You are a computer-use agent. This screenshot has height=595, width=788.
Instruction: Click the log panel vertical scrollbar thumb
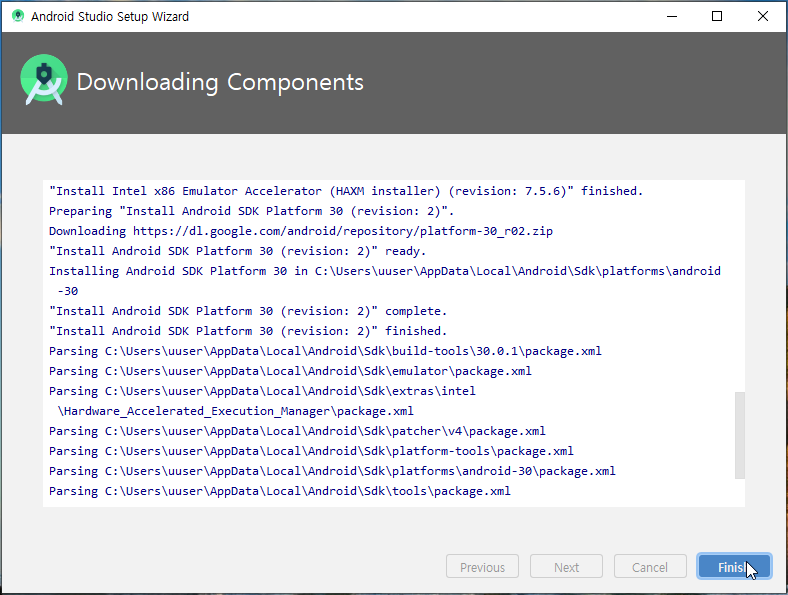point(740,435)
